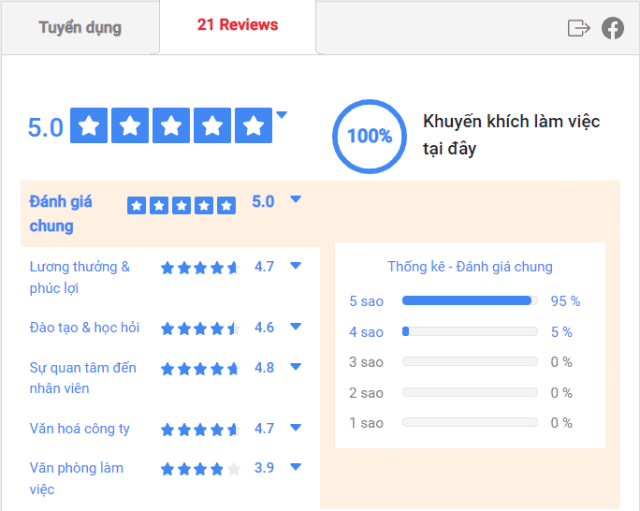Switch to the Tuyển dụng tab
This screenshot has height=511, width=640.
point(80,28)
